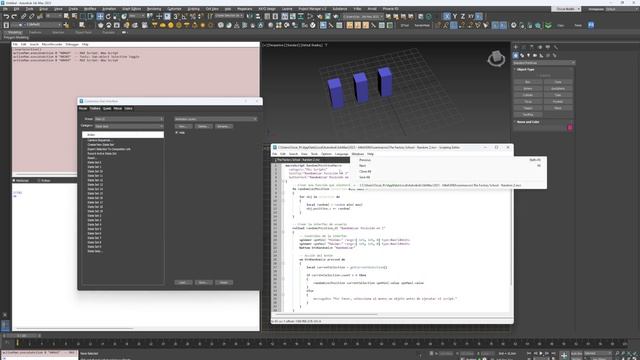Click Save... button at bottom of Customize dialog

(203, 282)
